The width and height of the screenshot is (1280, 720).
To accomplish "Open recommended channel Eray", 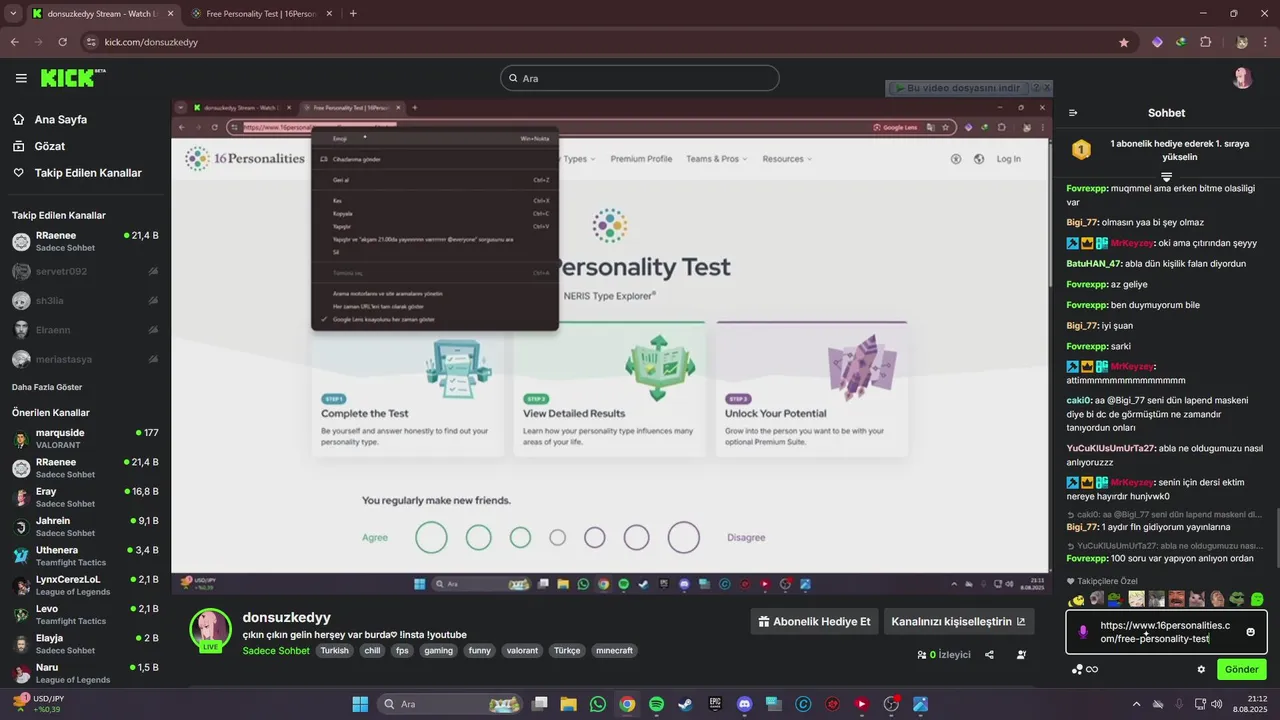I will coord(85,497).
